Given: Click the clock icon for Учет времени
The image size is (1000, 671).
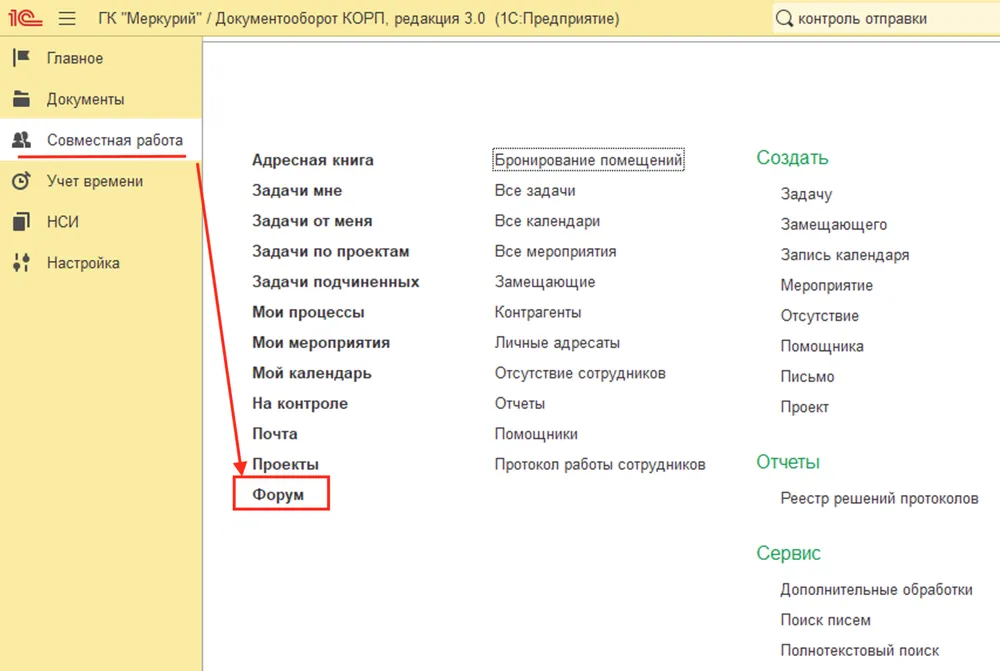Looking at the screenshot, I should tap(21, 181).
